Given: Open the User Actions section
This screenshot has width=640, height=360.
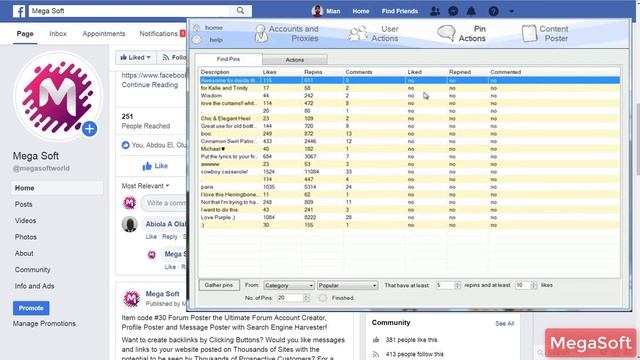Looking at the screenshot, I should 374,33.
